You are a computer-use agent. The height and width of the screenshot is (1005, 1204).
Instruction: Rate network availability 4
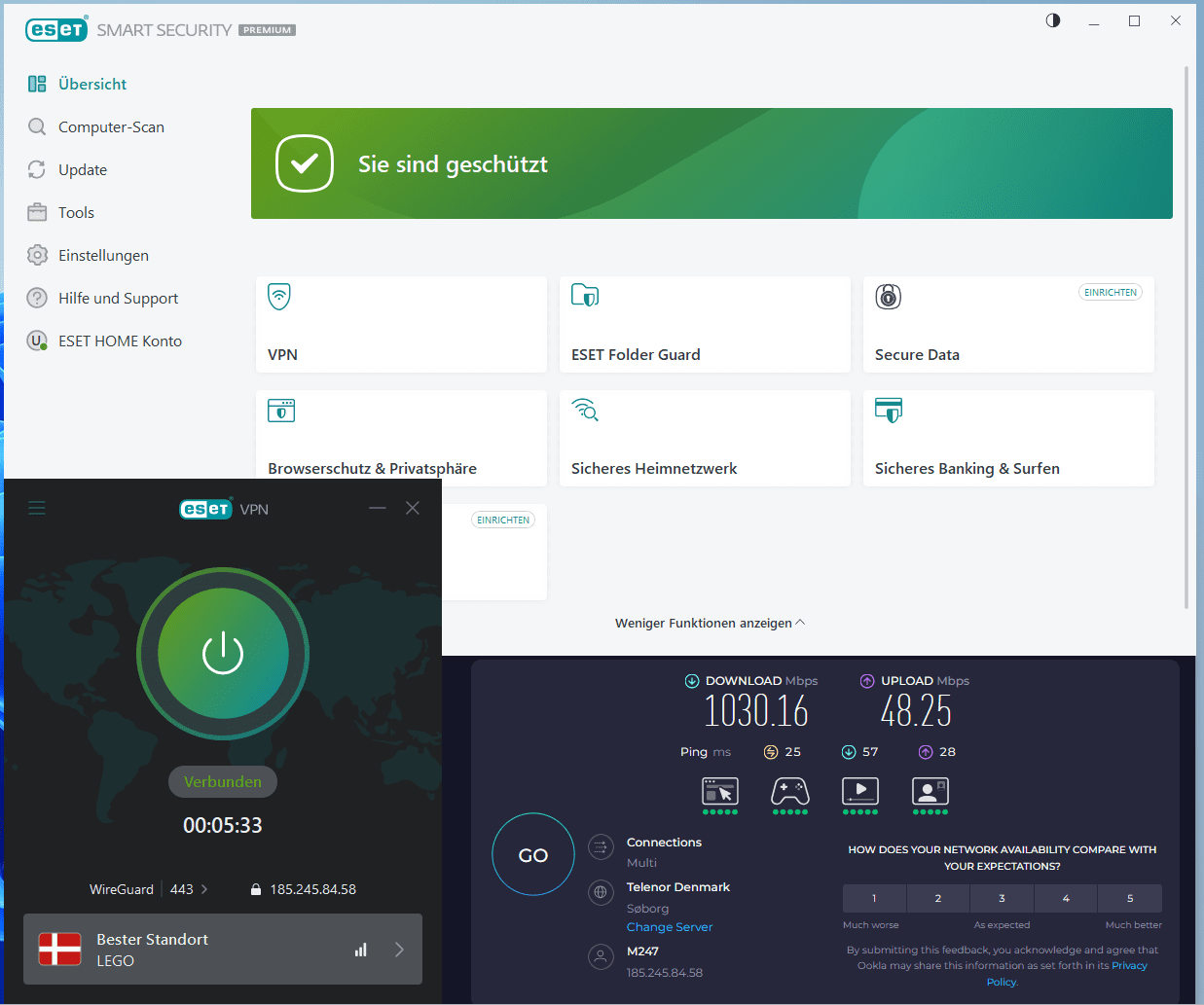click(x=1066, y=898)
